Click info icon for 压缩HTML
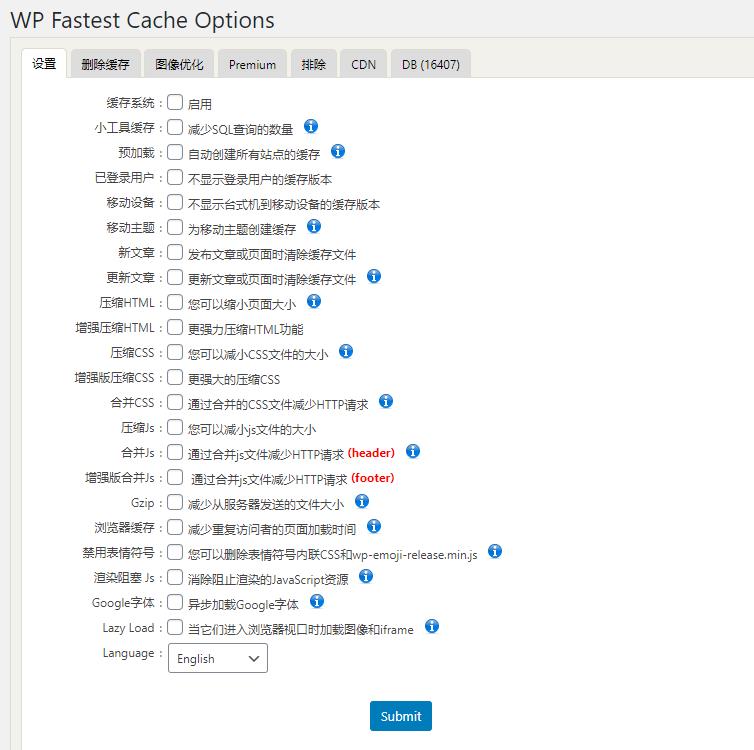The height and width of the screenshot is (750, 754). point(314,301)
